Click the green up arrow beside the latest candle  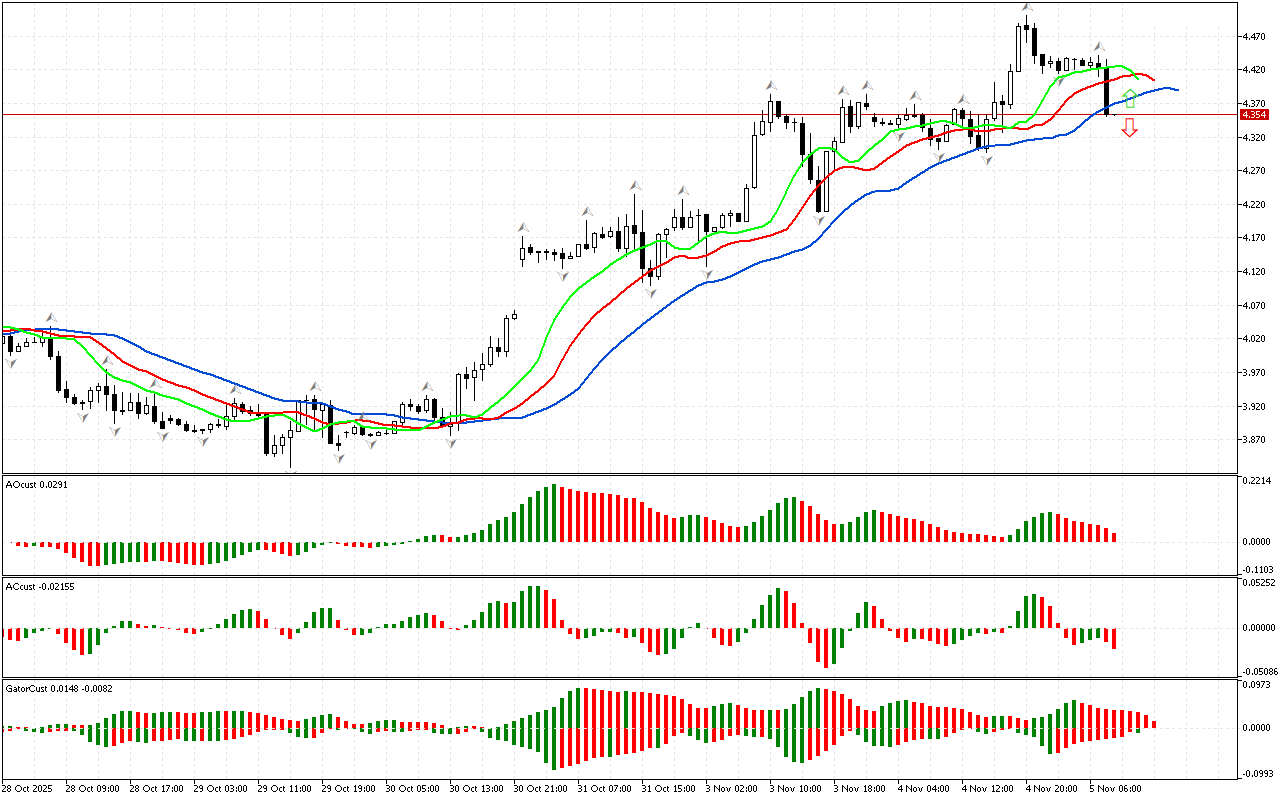[1129, 98]
